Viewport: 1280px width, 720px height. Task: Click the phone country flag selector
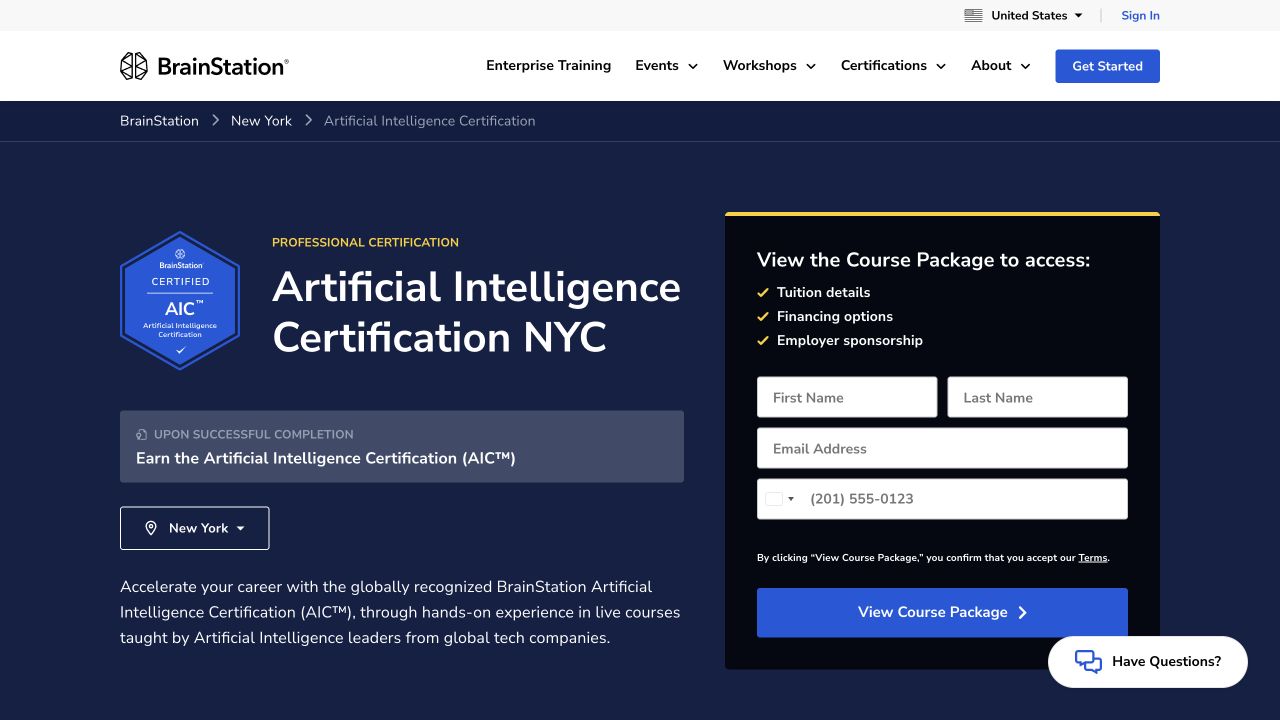point(780,499)
